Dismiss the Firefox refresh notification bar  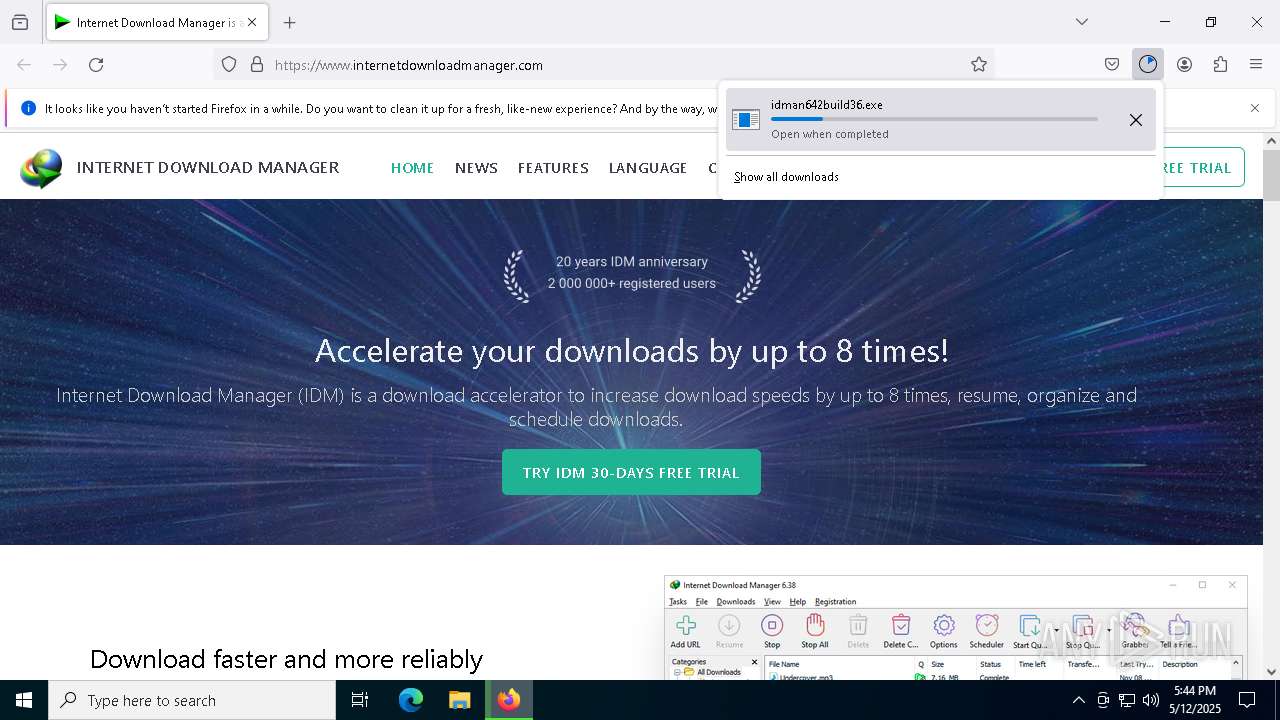click(x=1255, y=108)
